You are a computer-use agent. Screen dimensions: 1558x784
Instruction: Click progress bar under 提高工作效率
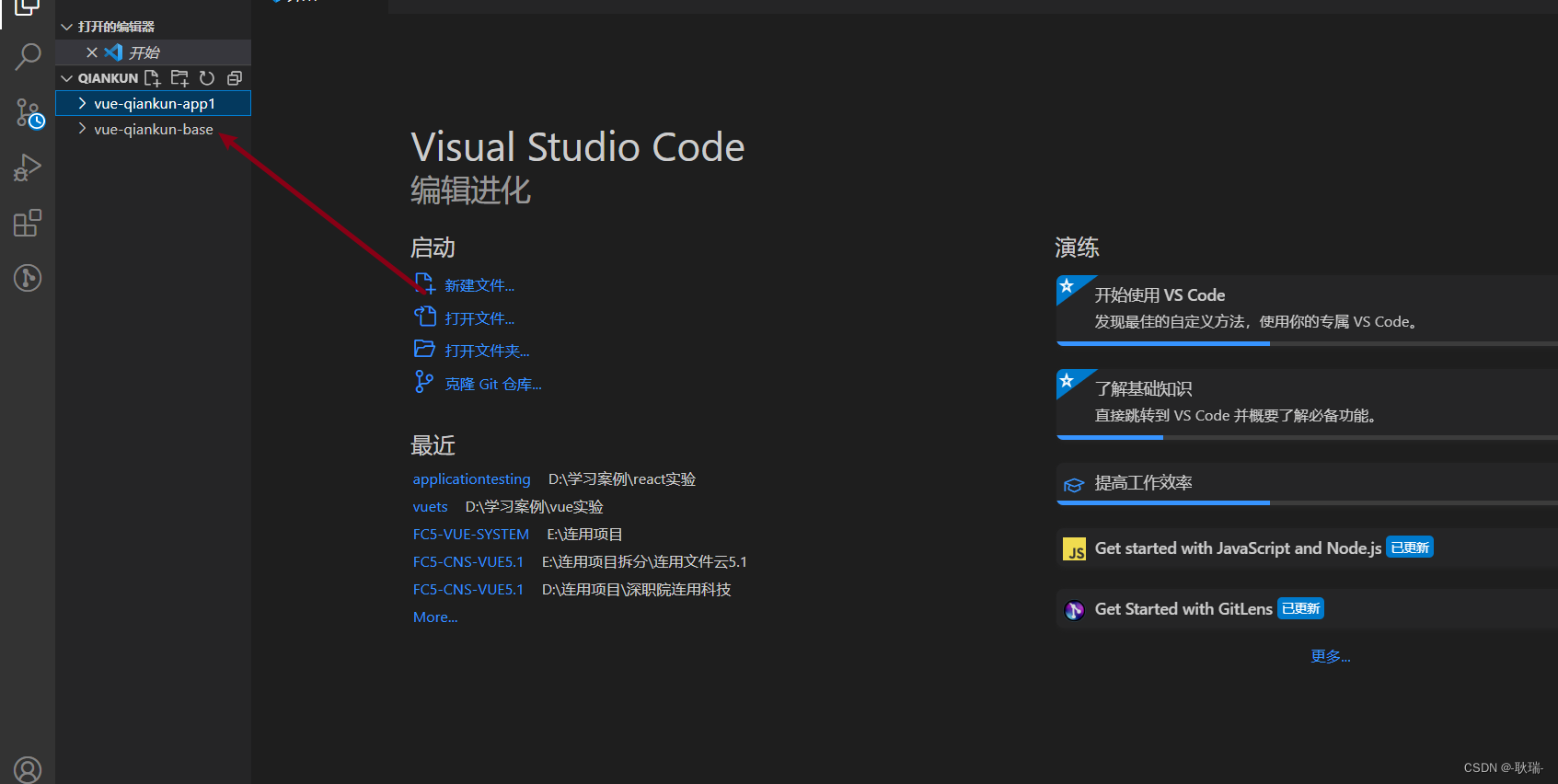tap(1307, 503)
